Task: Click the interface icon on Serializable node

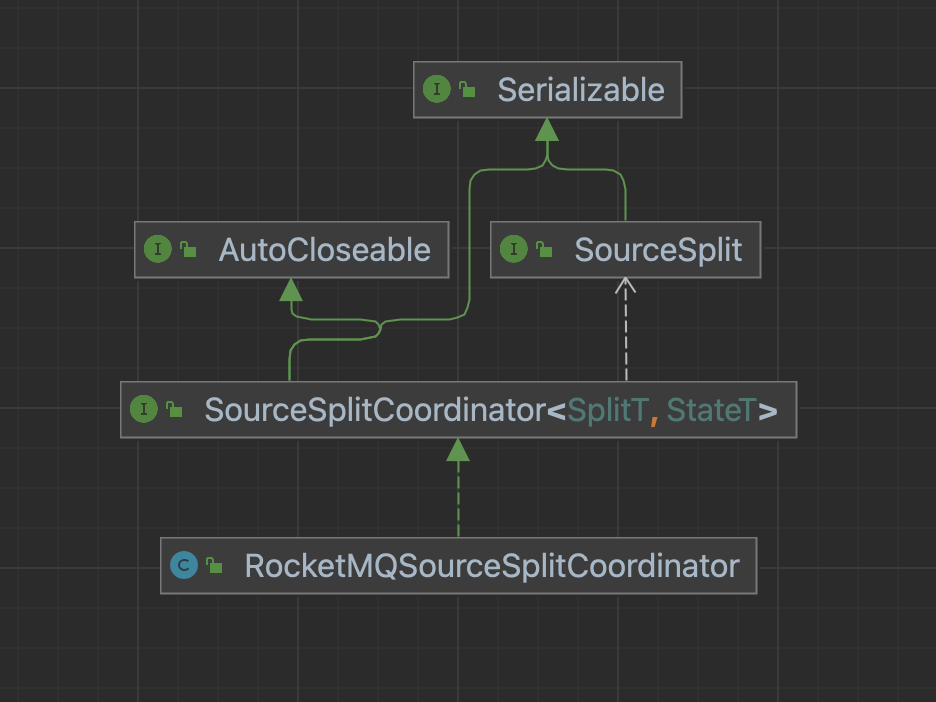Action: (x=437, y=90)
